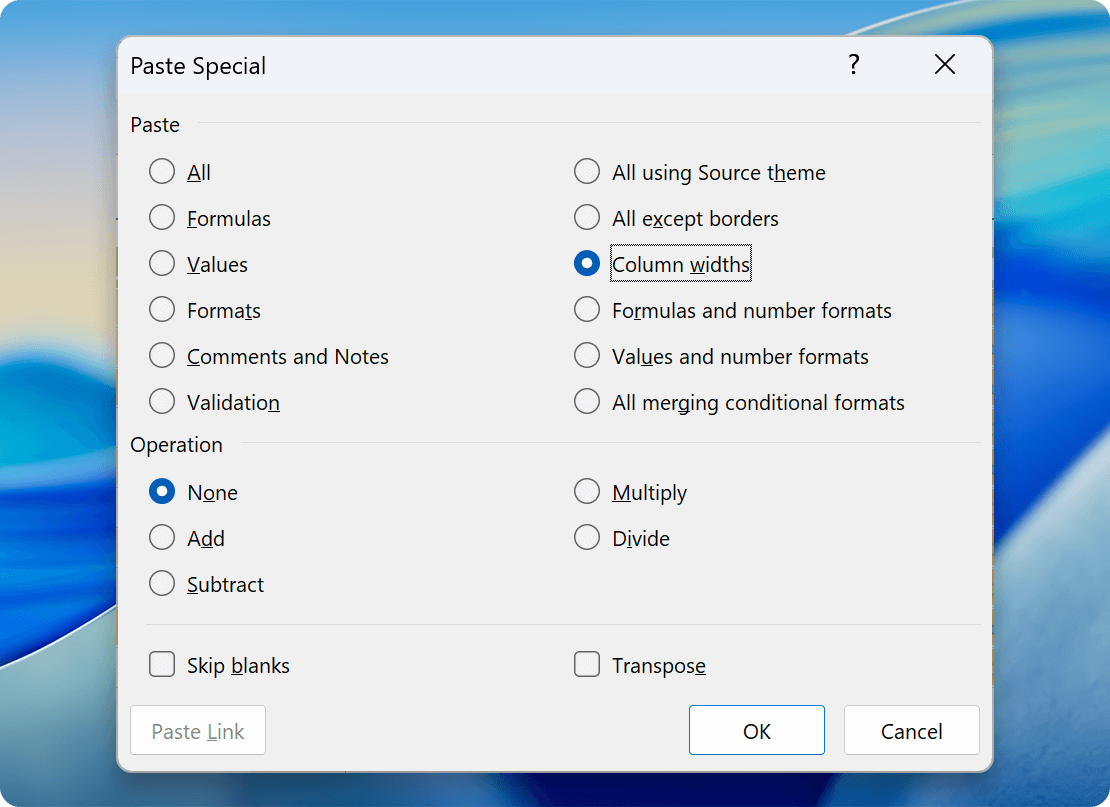Cancel the Paste Special dialog
The image size is (1110, 807).
point(911,730)
